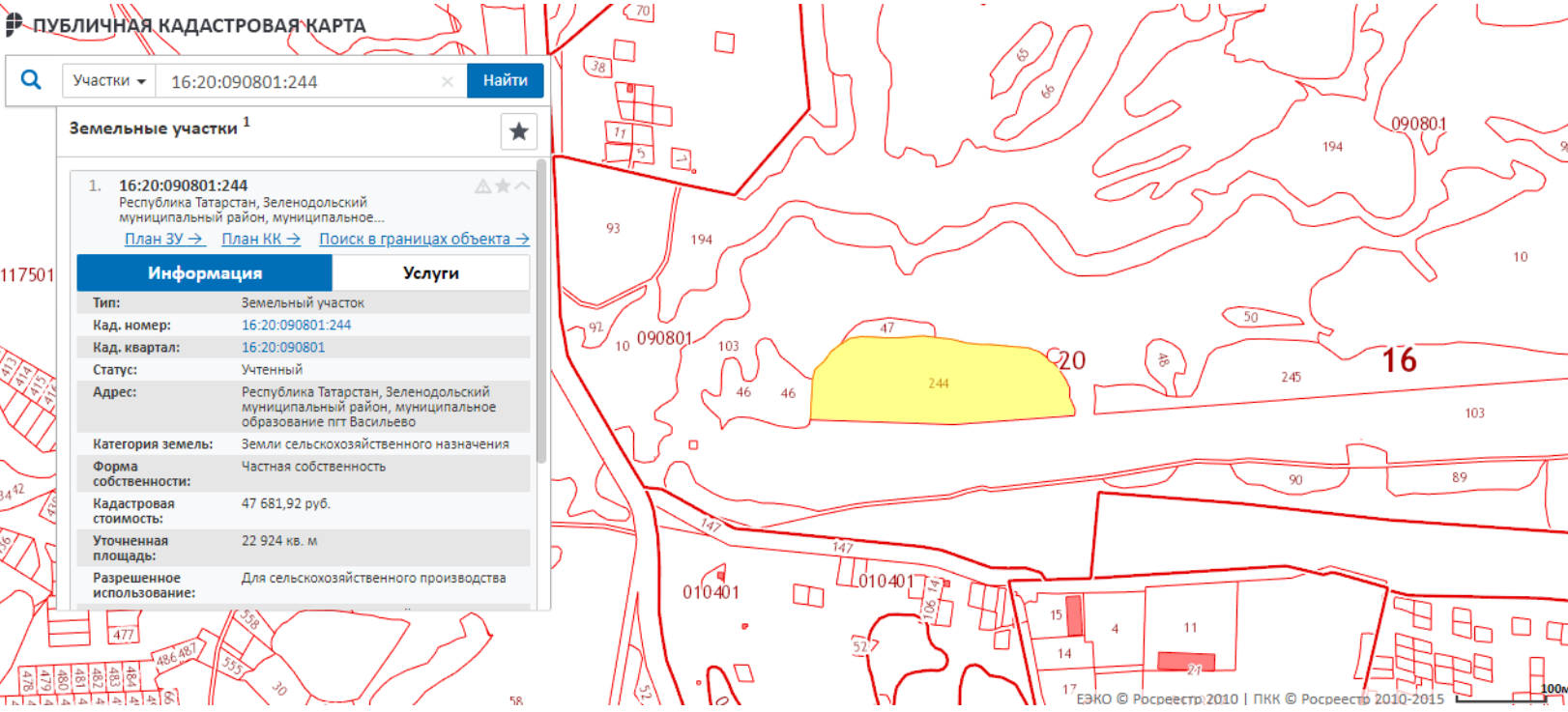Open cadastral quarter link 16:20:090801
This screenshot has height=712, width=1568.
[282, 348]
